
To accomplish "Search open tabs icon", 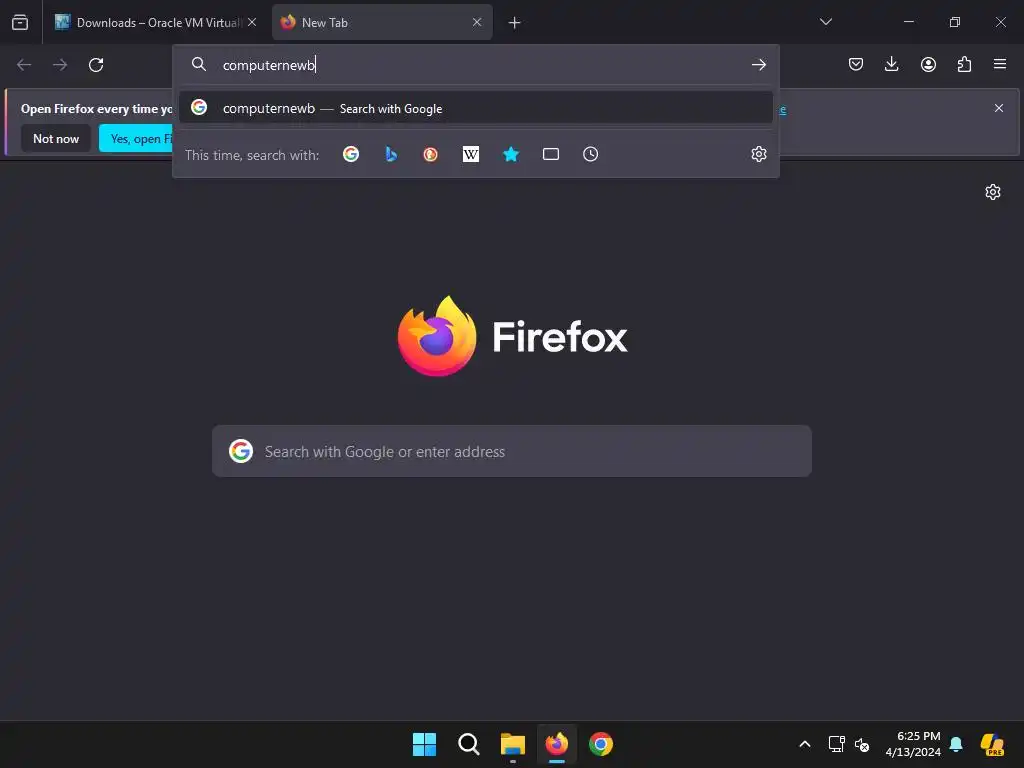I will [551, 154].
